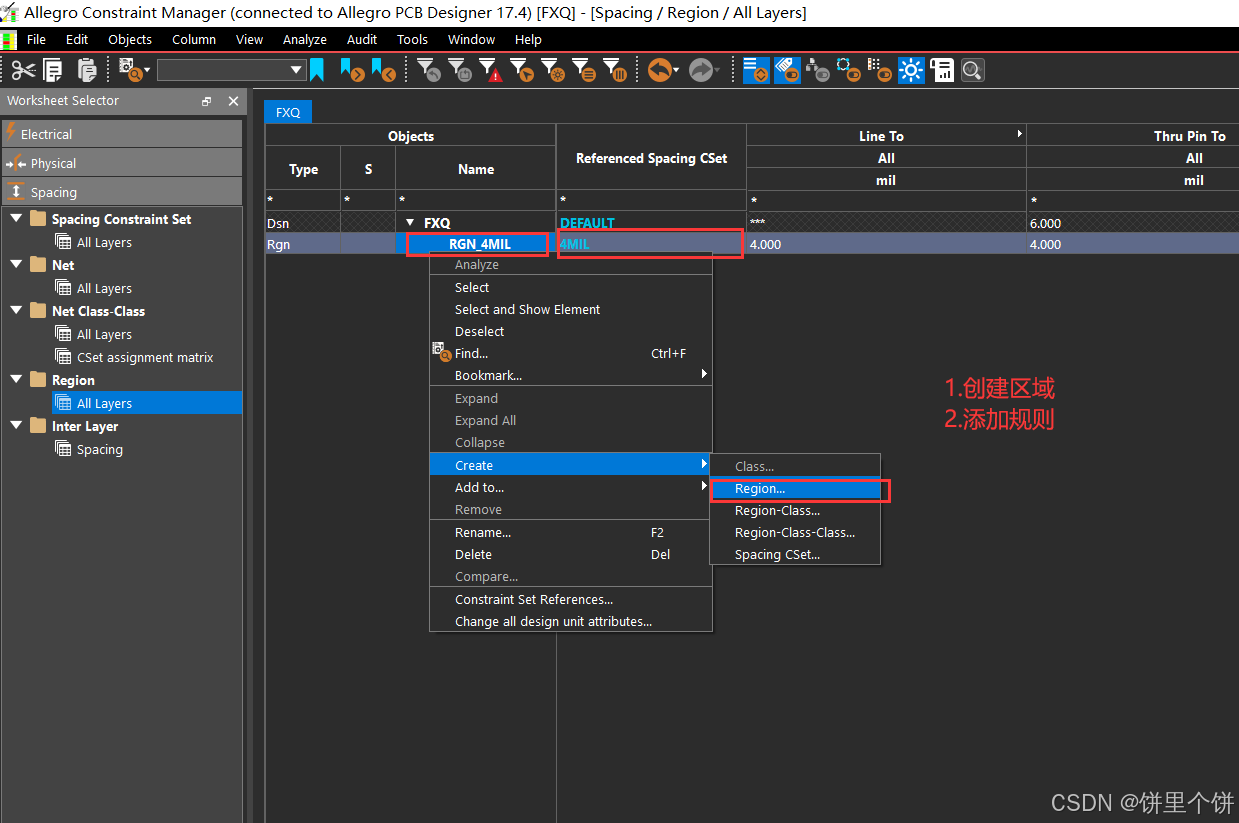Open the Objects menu
Viewport: 1239px width, 823px height.
130,39
